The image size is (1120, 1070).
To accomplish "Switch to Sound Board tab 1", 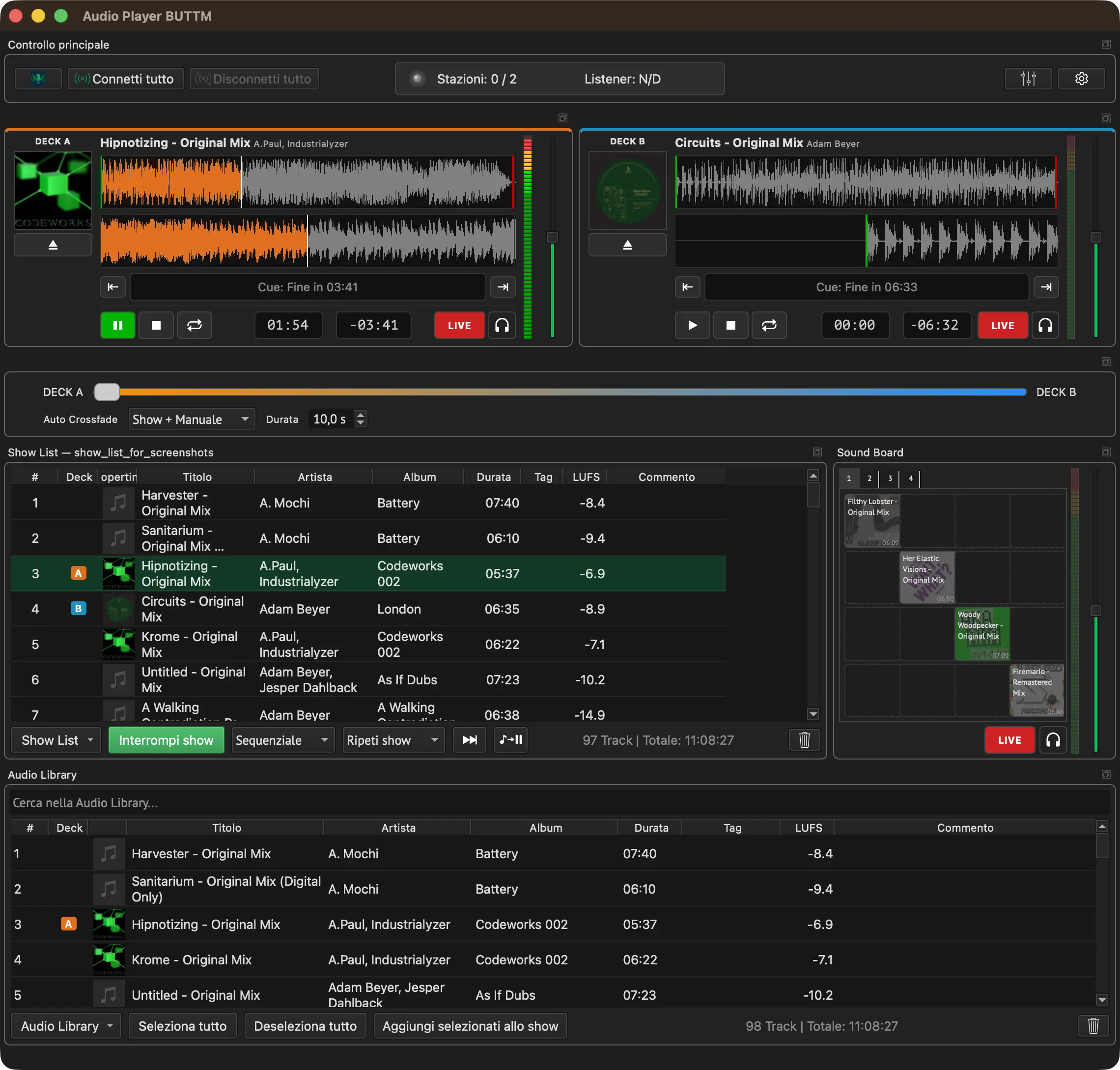I will click(848, 478).
